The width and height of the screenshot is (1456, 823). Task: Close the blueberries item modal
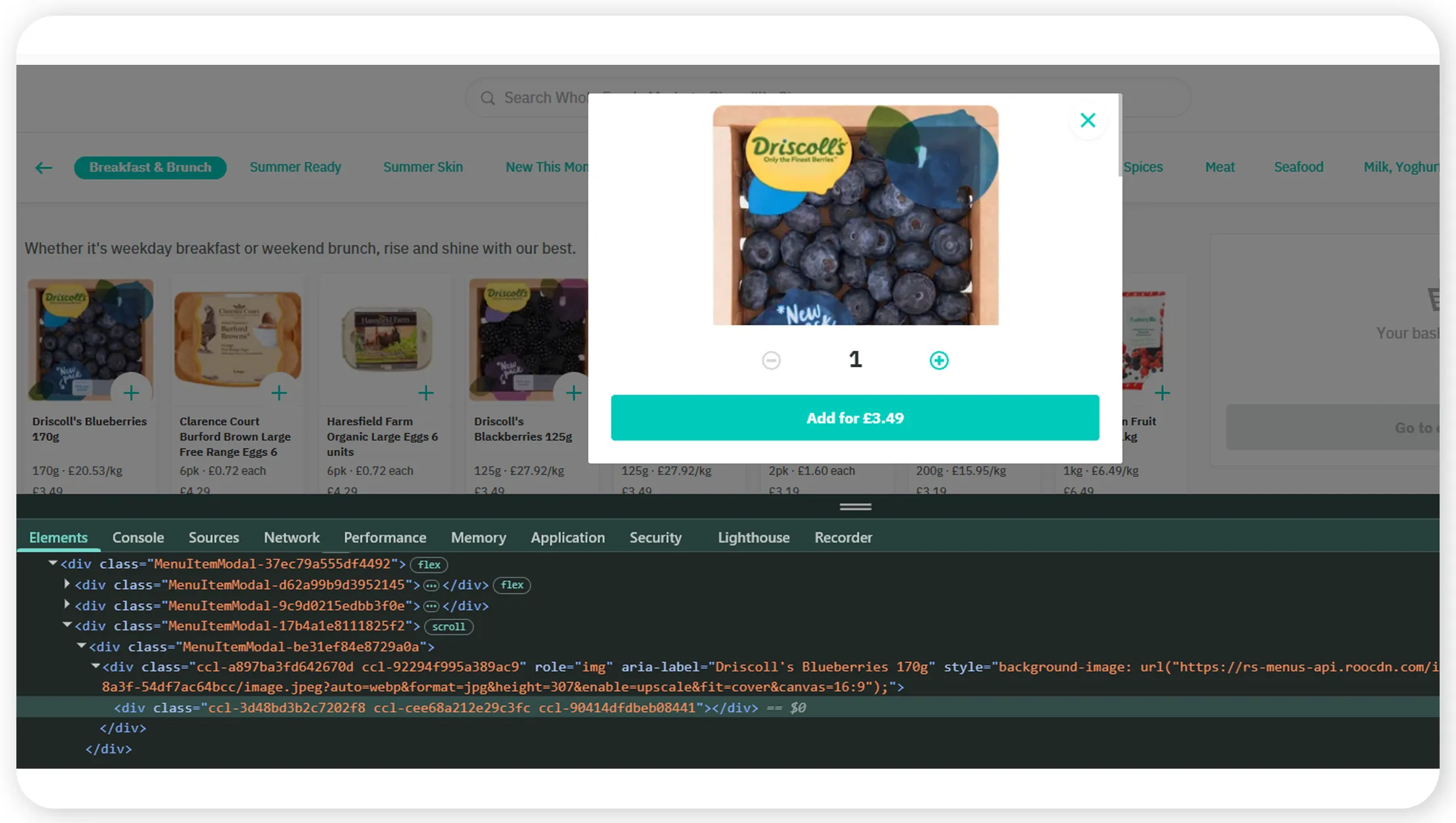click(x=1088, y=120)
